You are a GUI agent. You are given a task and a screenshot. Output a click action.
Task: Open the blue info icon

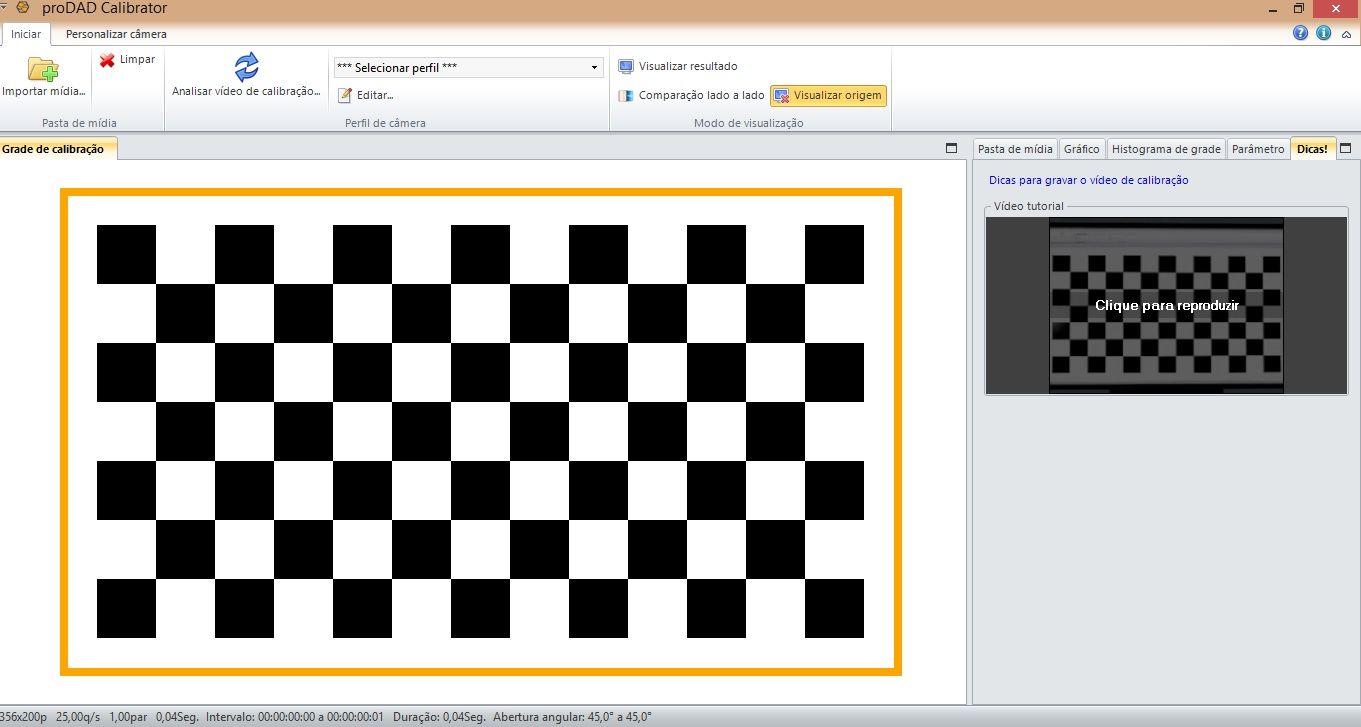tap(1323, 33)
